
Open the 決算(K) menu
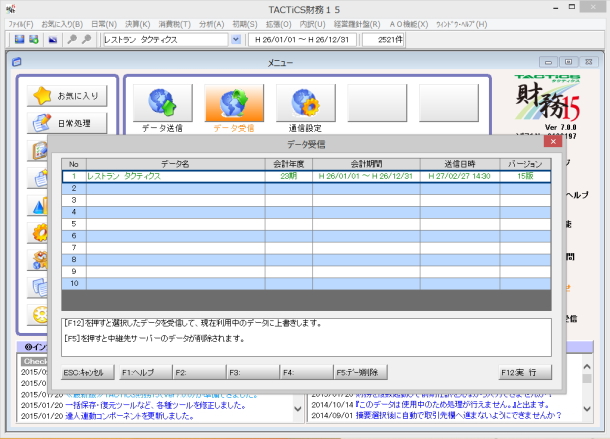click(137, 24)
